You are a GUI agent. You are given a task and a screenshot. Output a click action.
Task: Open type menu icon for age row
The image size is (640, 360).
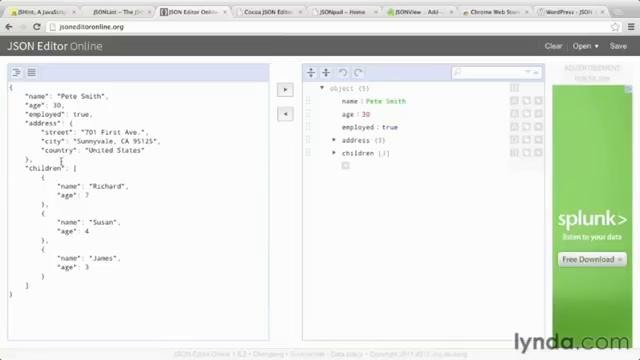pos(514,114)
